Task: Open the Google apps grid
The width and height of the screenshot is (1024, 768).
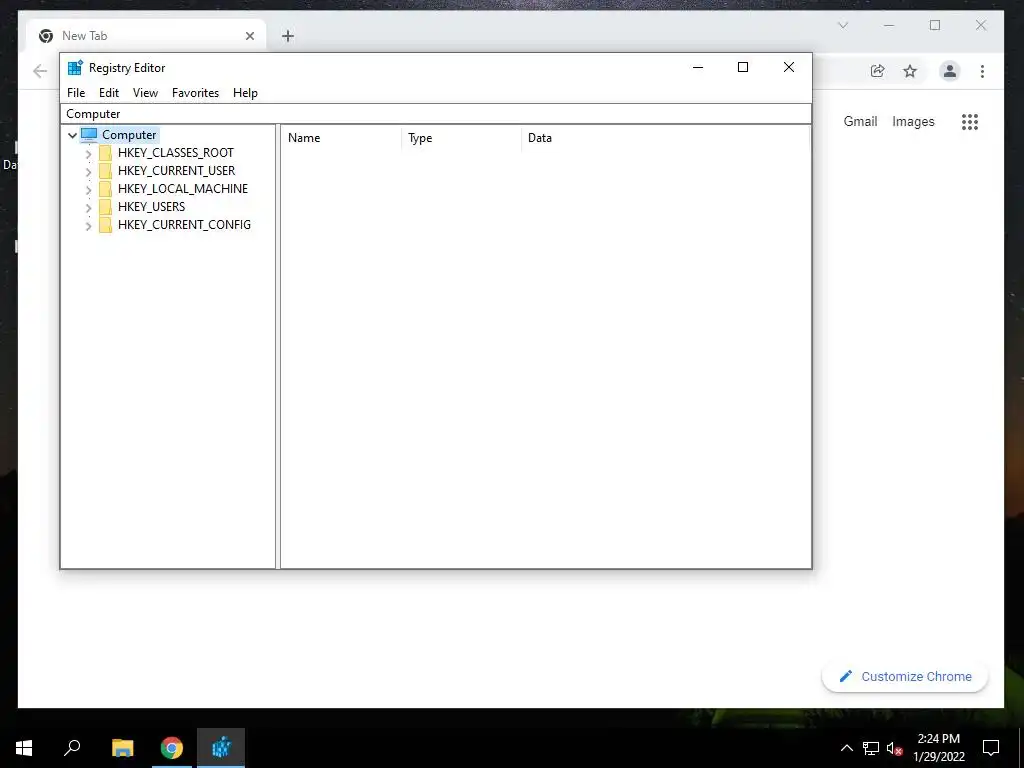Action: coord(970,121)
